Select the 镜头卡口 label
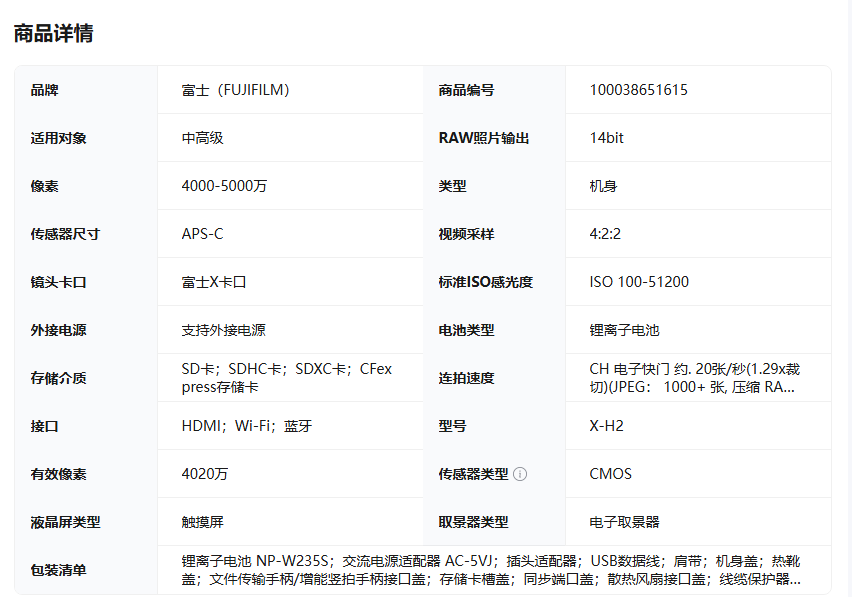This screenshot has width=852, height=597. [59, 282]
